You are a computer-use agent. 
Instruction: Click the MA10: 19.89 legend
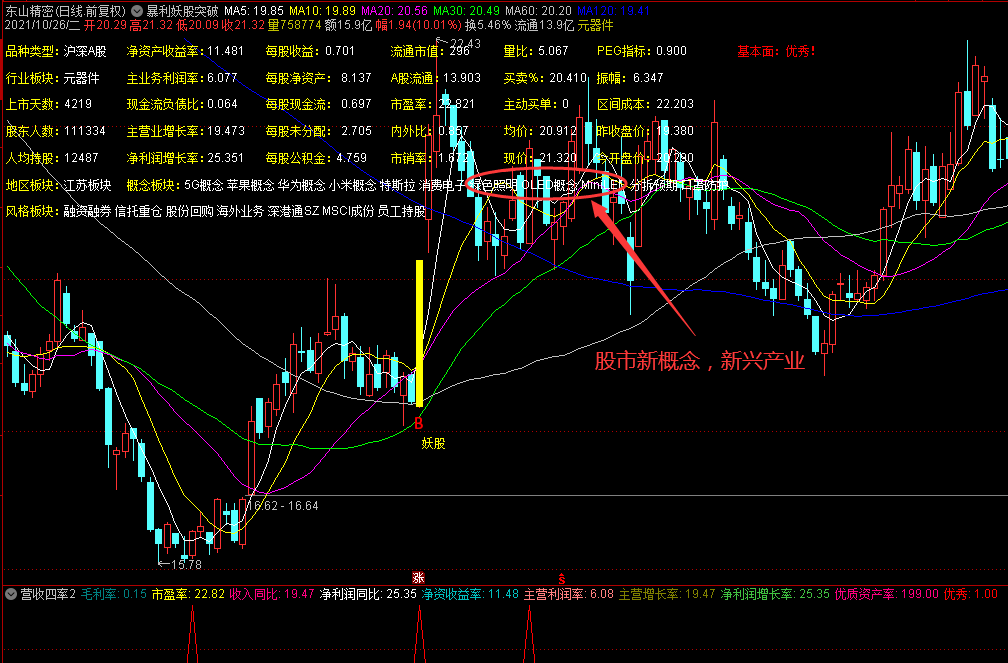322,11
